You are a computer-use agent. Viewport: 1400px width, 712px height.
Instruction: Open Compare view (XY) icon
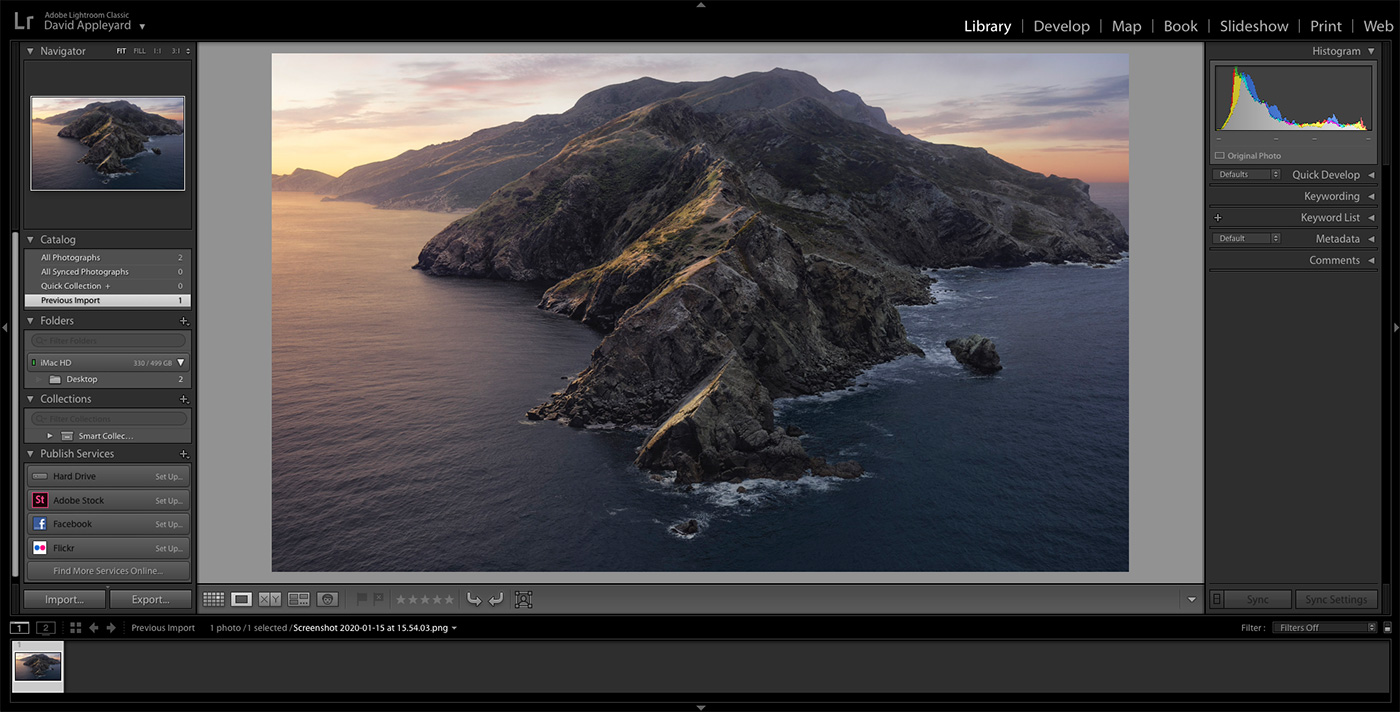[270, 599]
